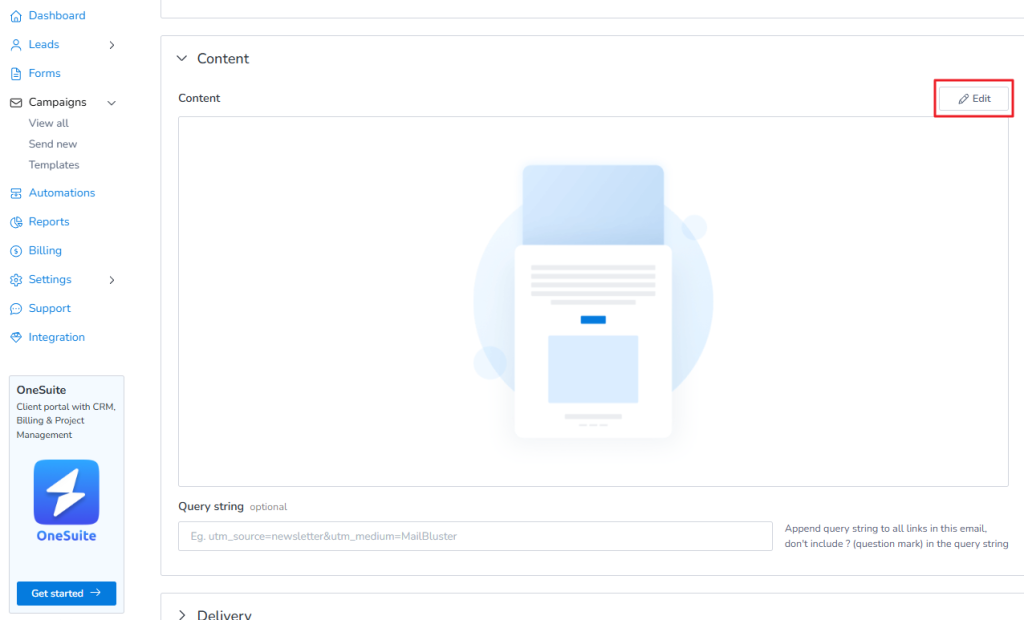Click the email content preview illustration
Image resolution: width=1024 pixels, height=620 pixels.
point(593,301)
